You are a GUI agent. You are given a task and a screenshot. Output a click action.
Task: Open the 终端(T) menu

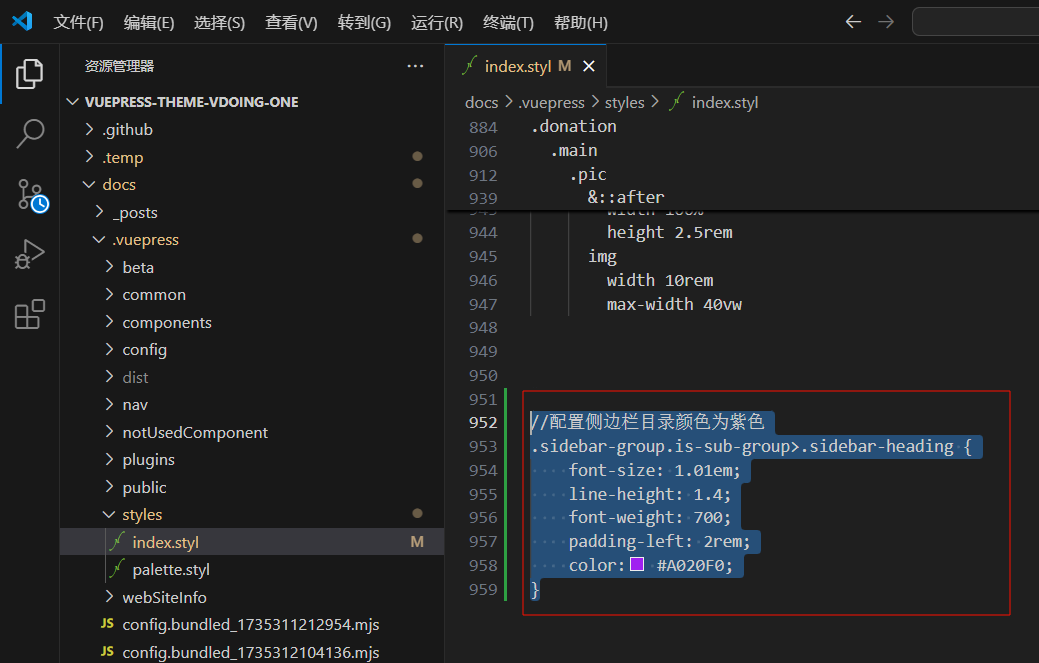508,23
